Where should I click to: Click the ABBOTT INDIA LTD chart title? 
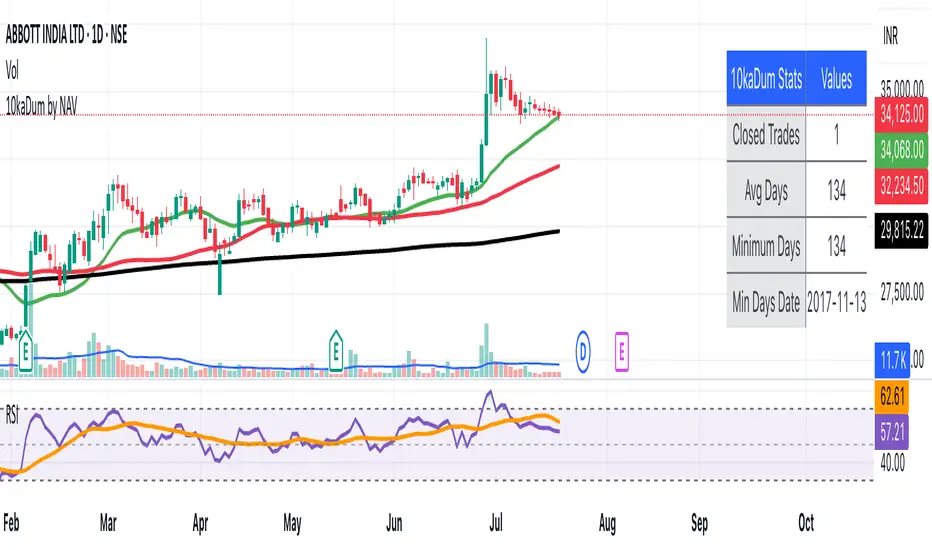[x=67, y=35]
